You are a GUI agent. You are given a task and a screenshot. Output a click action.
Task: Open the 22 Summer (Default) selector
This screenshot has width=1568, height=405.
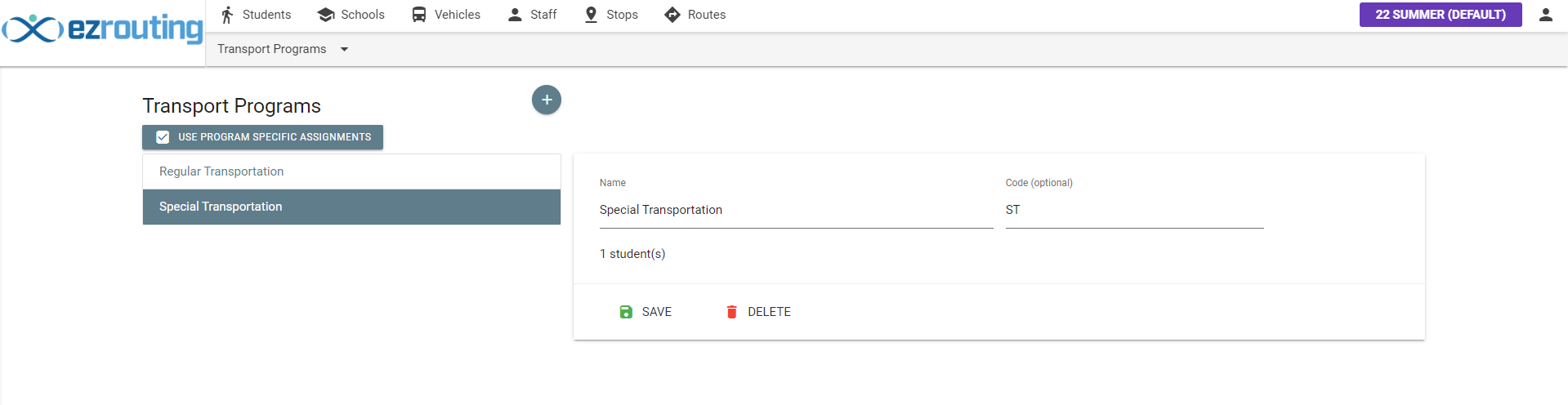(1440, 15)
